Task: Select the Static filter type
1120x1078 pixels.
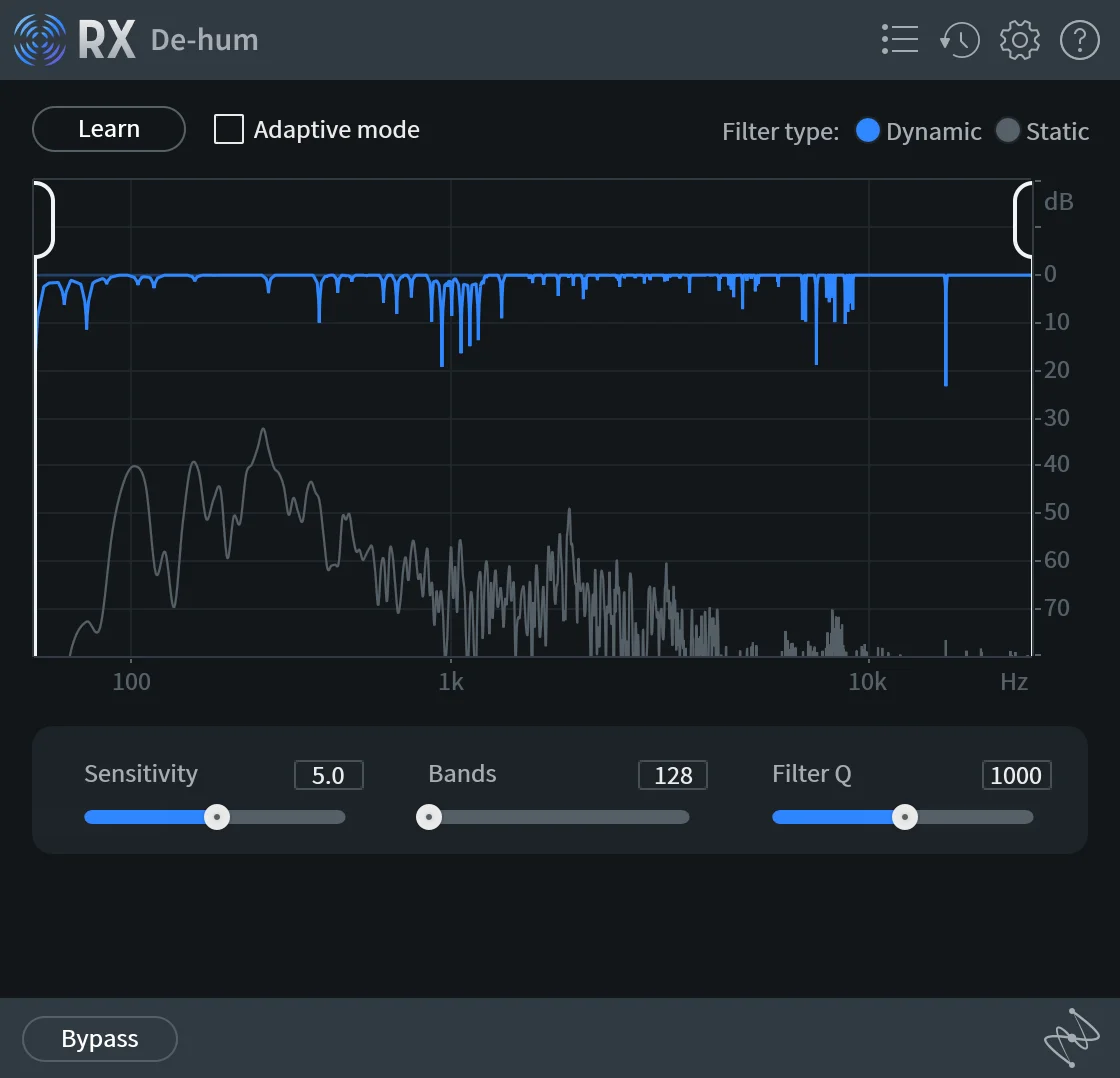Action: [x=1007, y=130]
